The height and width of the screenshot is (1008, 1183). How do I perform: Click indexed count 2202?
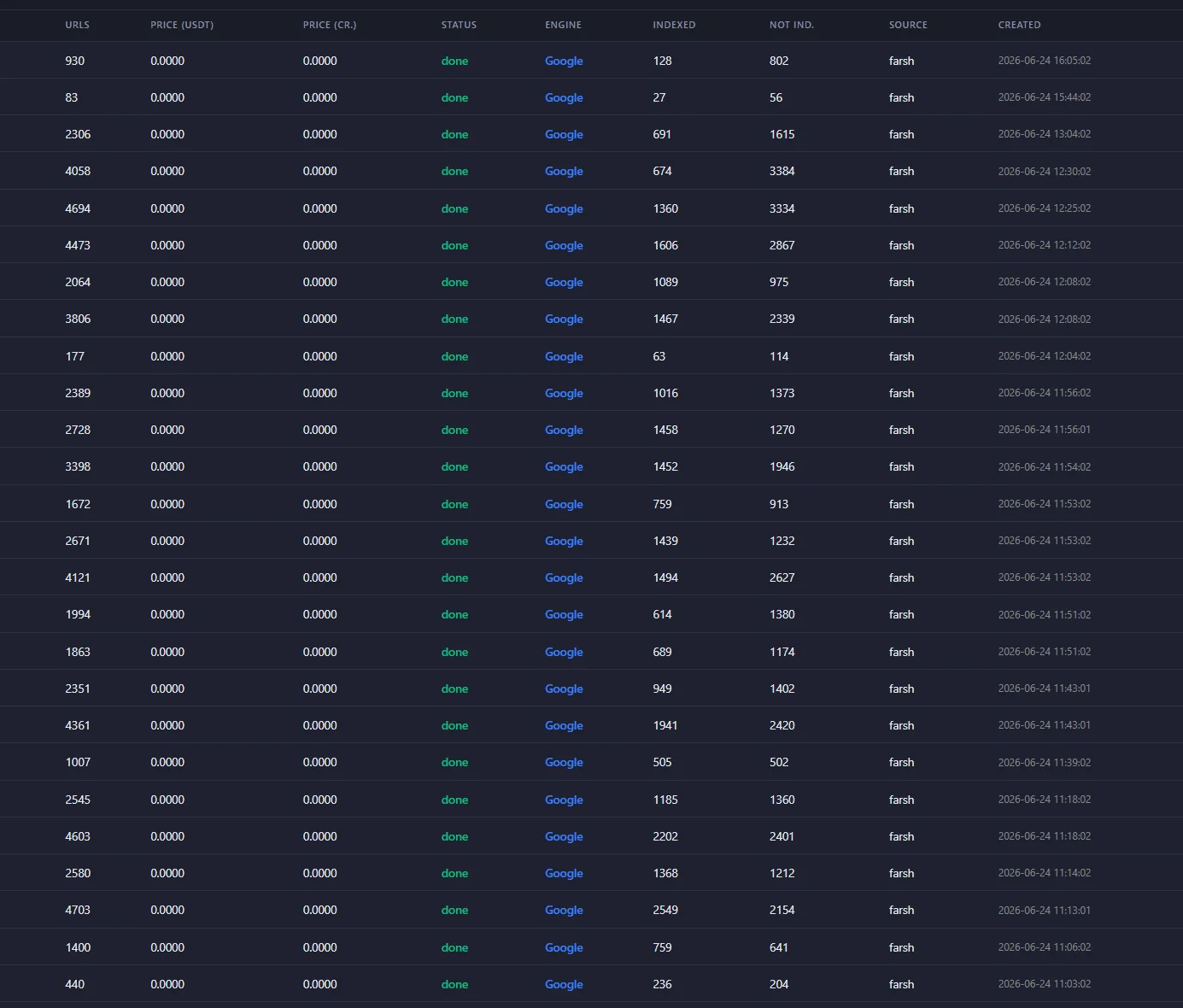coord(665,836)
